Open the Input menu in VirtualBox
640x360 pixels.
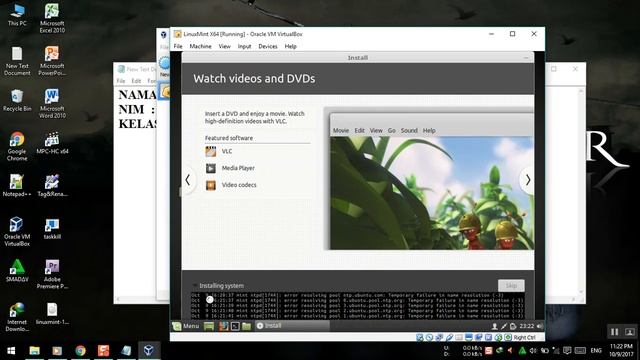pos(244,47)
